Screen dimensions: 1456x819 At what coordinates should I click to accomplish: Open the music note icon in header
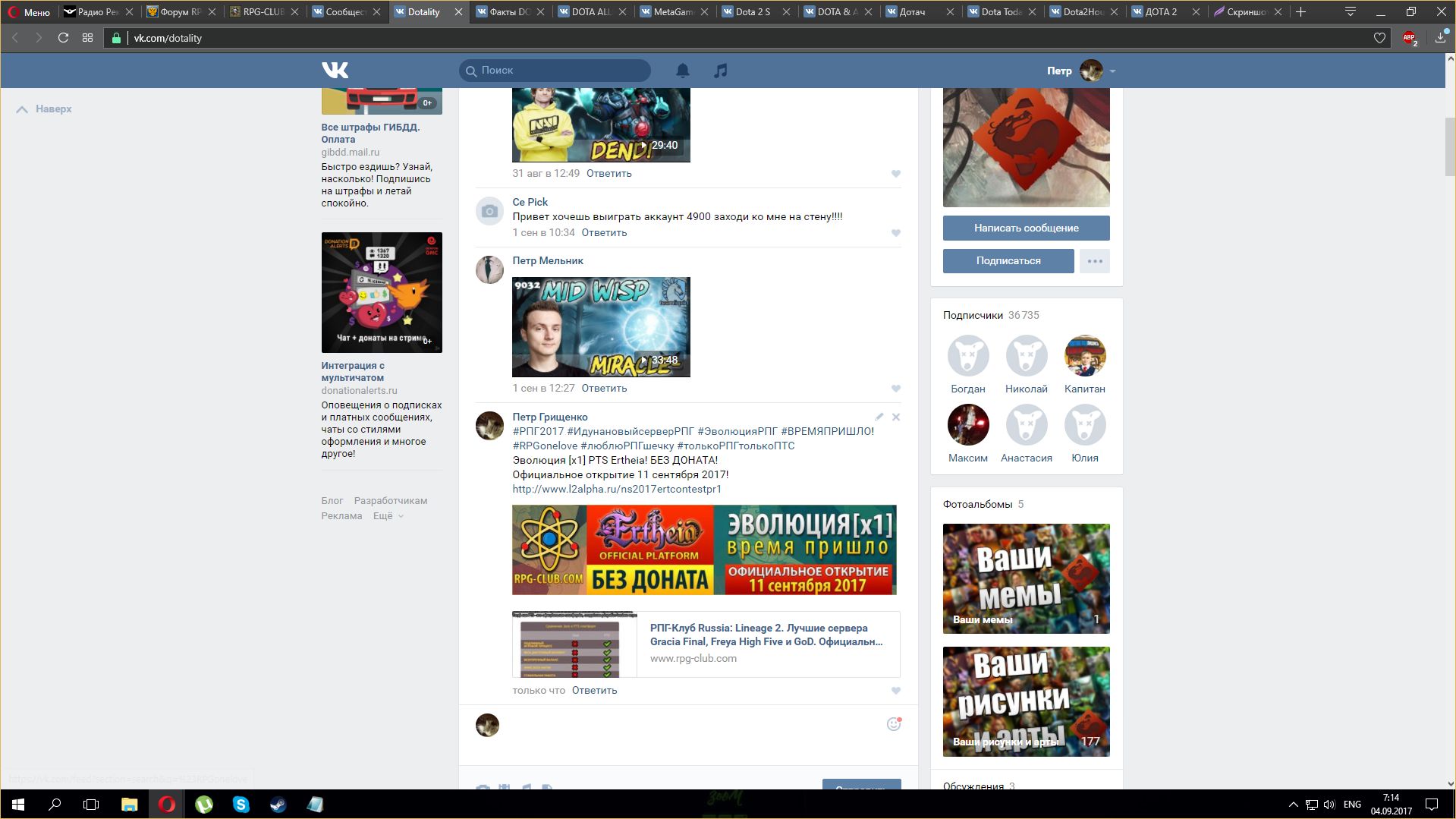[x=721, y=71]
